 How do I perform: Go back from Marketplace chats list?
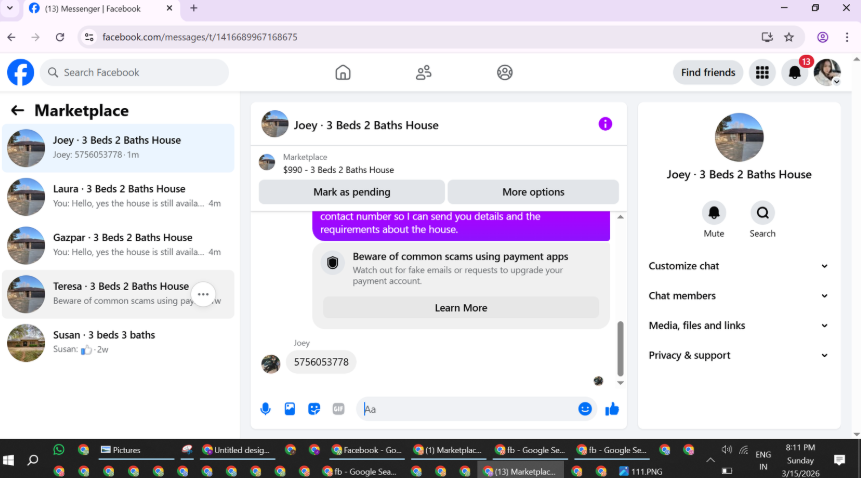coord(18,110)
